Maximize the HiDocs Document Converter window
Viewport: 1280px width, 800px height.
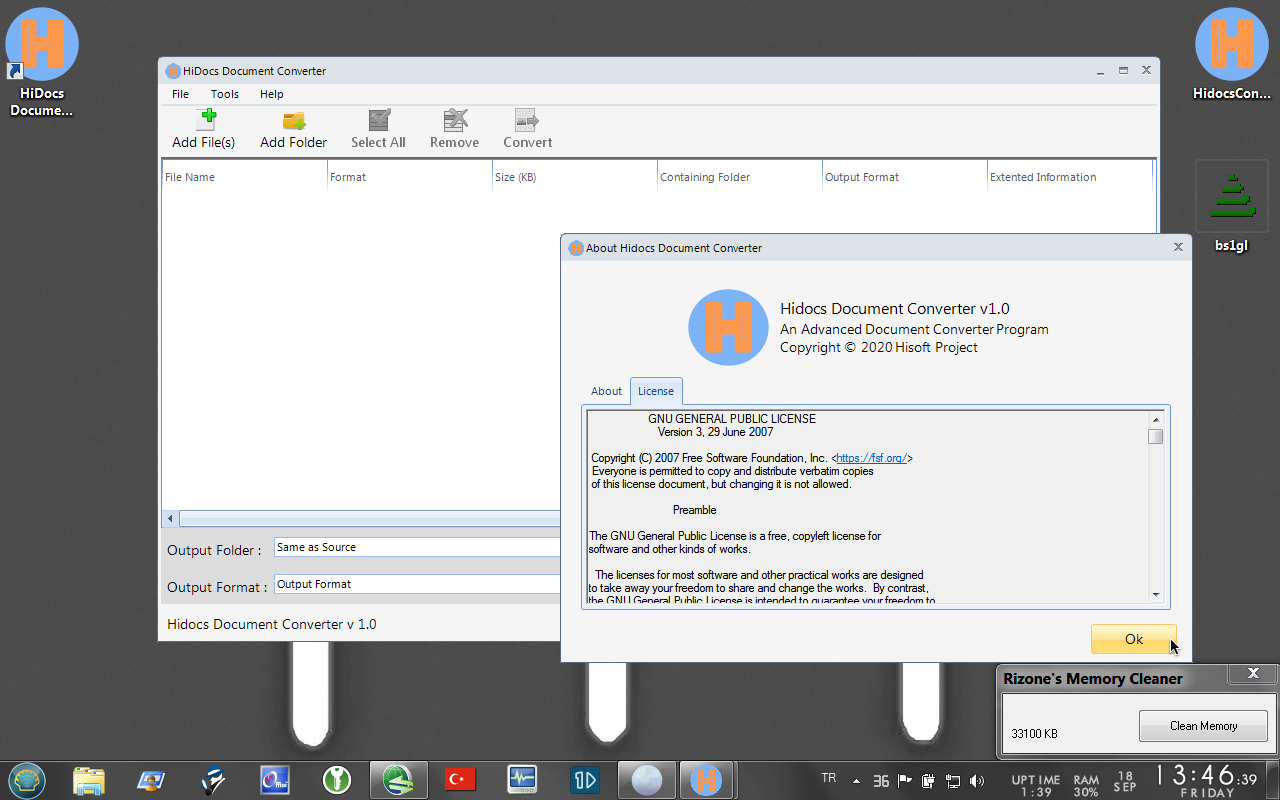click(x=1123, y=71)
